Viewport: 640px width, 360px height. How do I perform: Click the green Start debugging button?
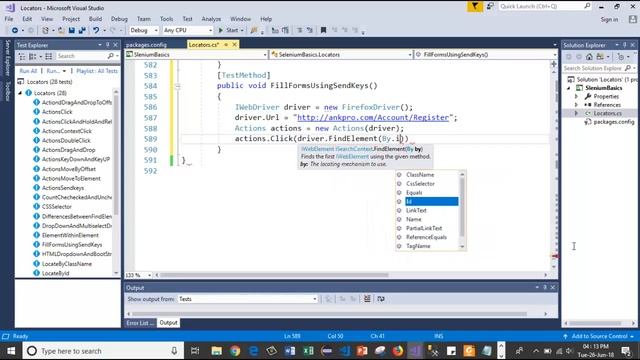coord(231,30)
